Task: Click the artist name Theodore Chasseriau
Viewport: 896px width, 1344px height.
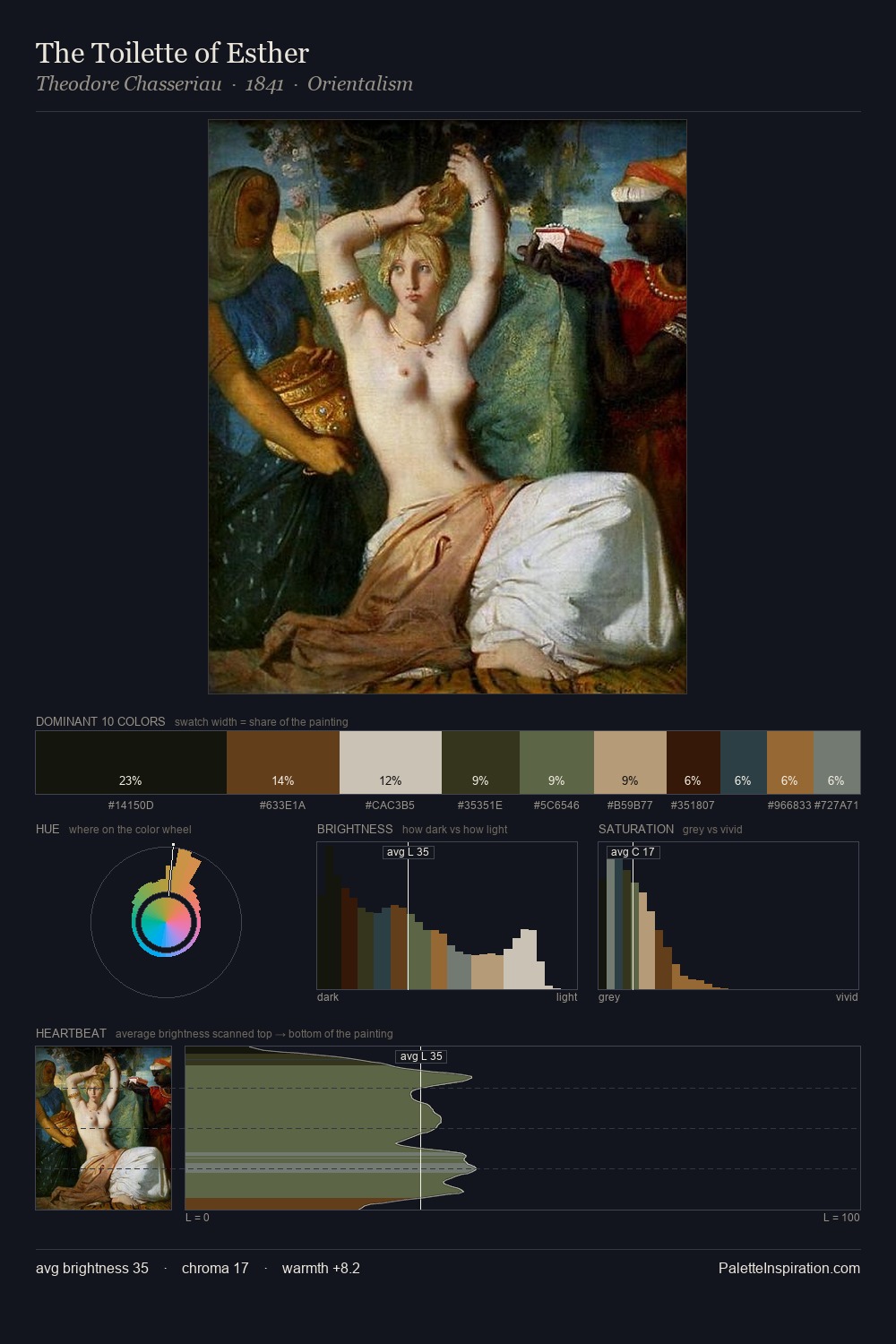Action: coord(129,84)
